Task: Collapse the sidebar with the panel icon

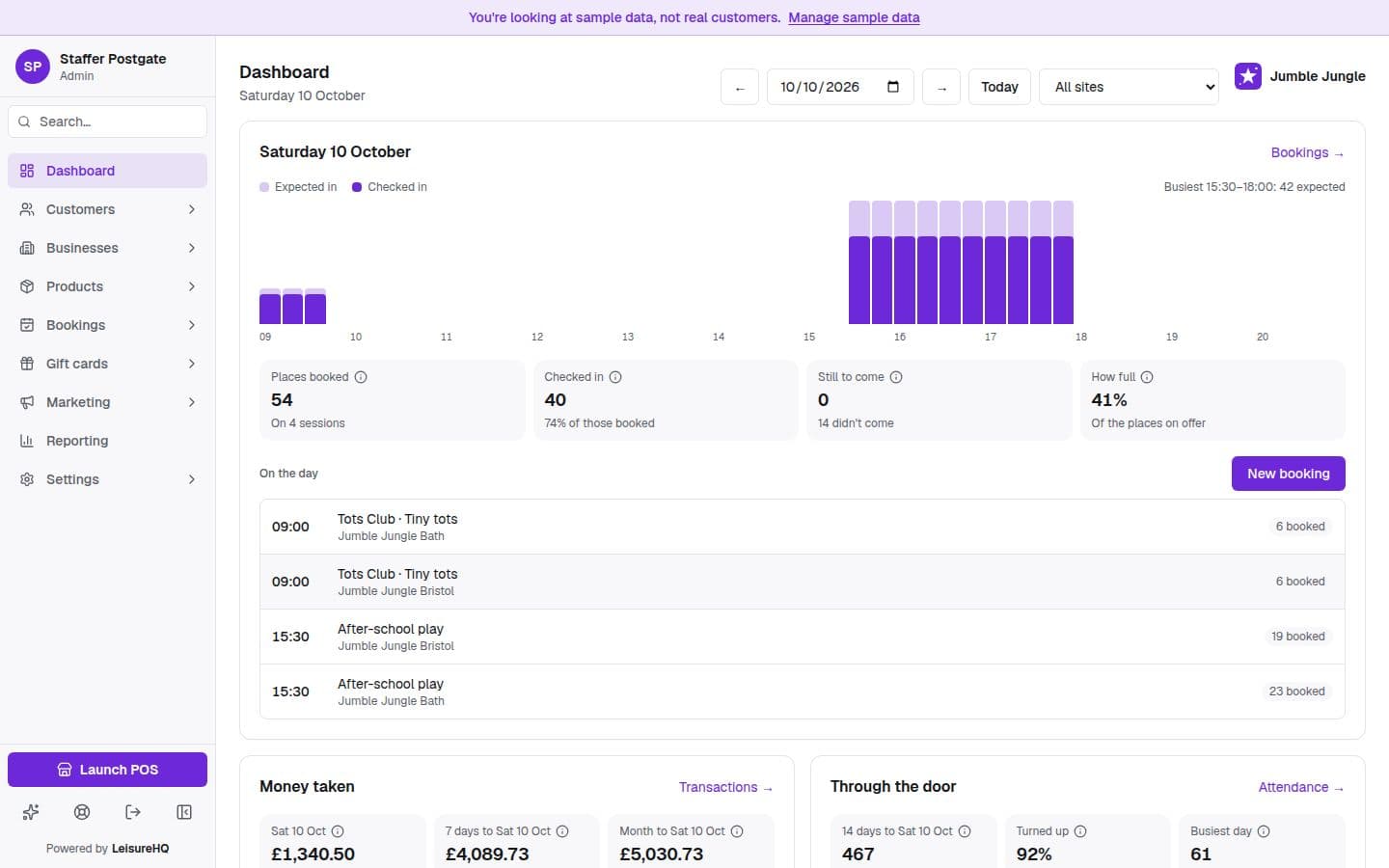Action: [x=184, y=812]
